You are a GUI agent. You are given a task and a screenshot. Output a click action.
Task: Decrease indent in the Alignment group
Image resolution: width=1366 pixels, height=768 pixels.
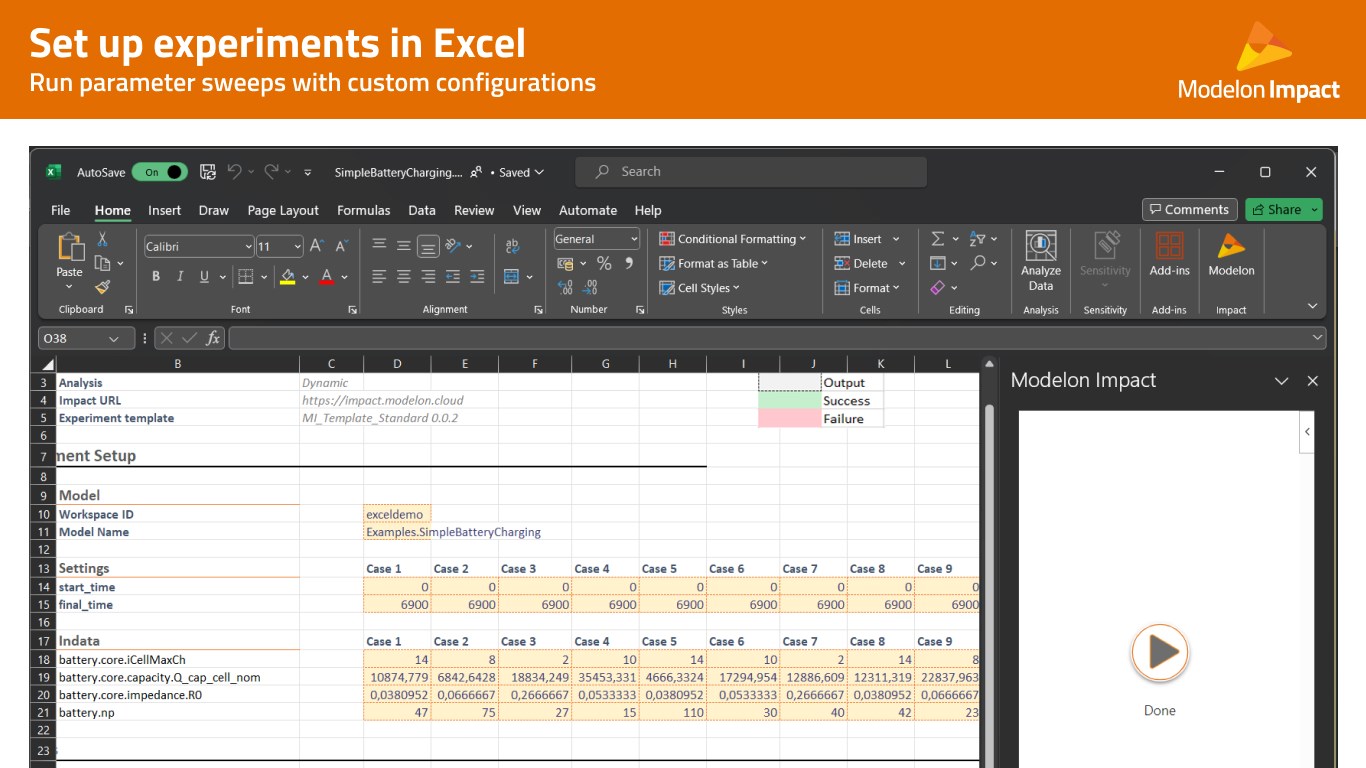(x=452, y=276)
